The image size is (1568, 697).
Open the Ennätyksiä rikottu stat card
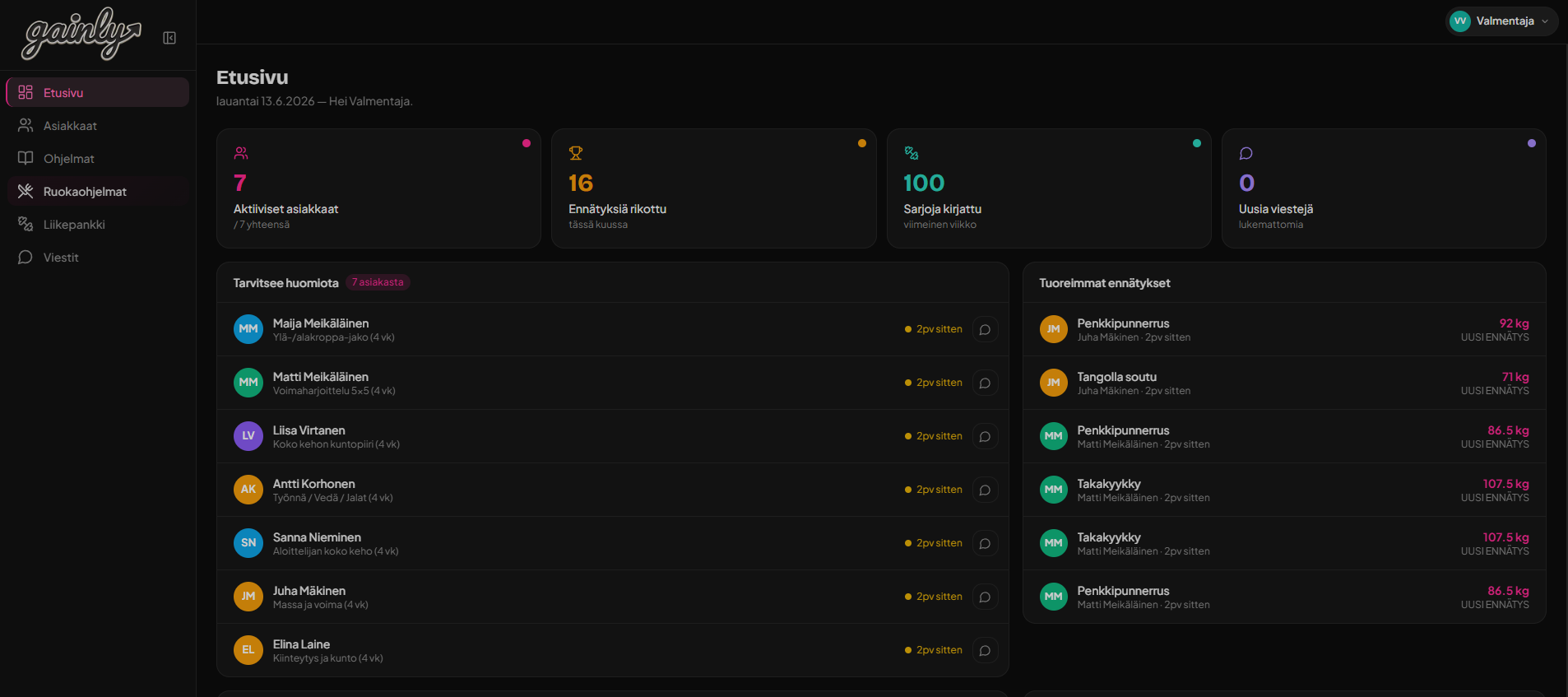713,188
